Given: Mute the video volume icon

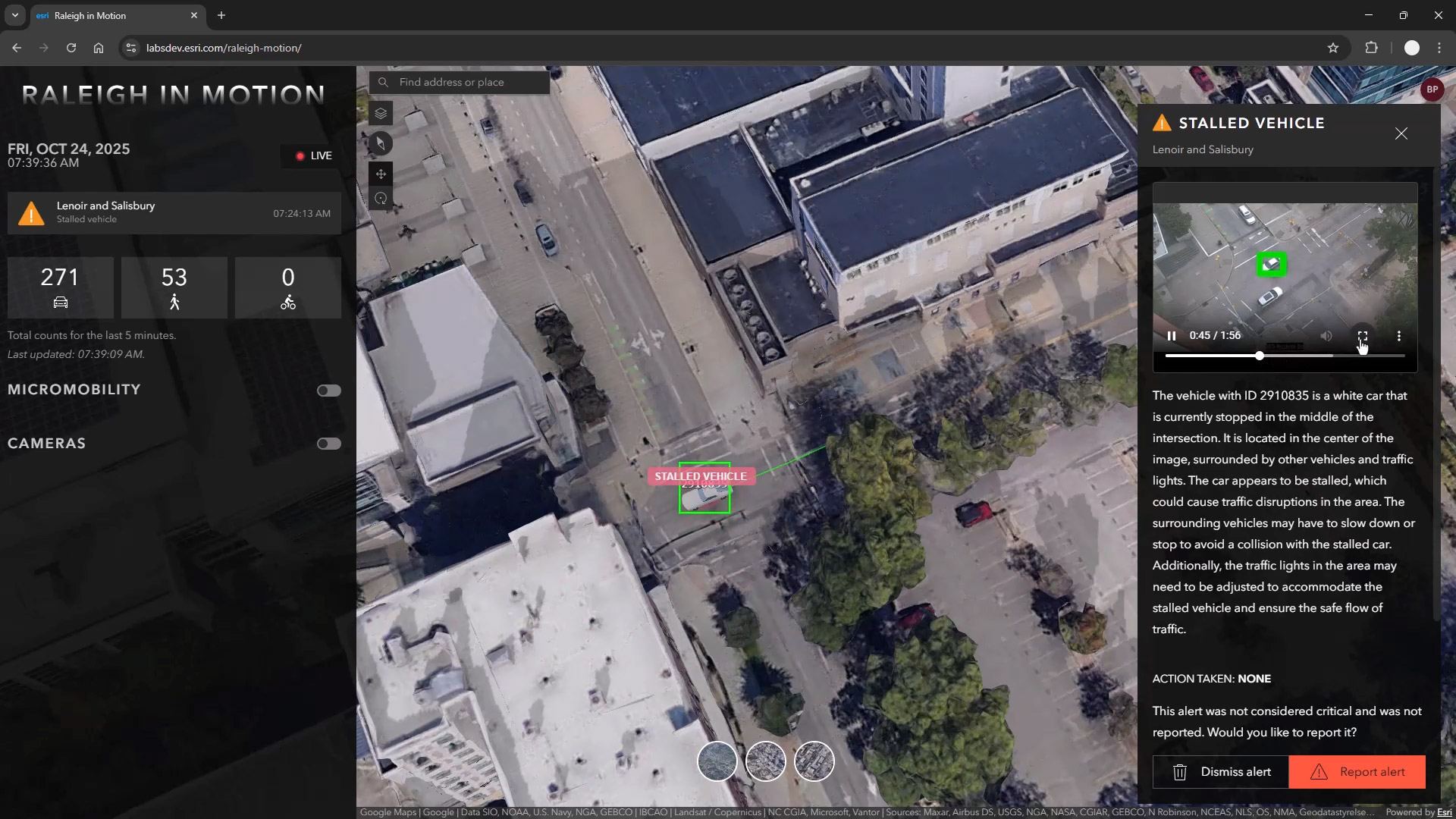Looking at the screenshot, I should [x=1326, y=335].
